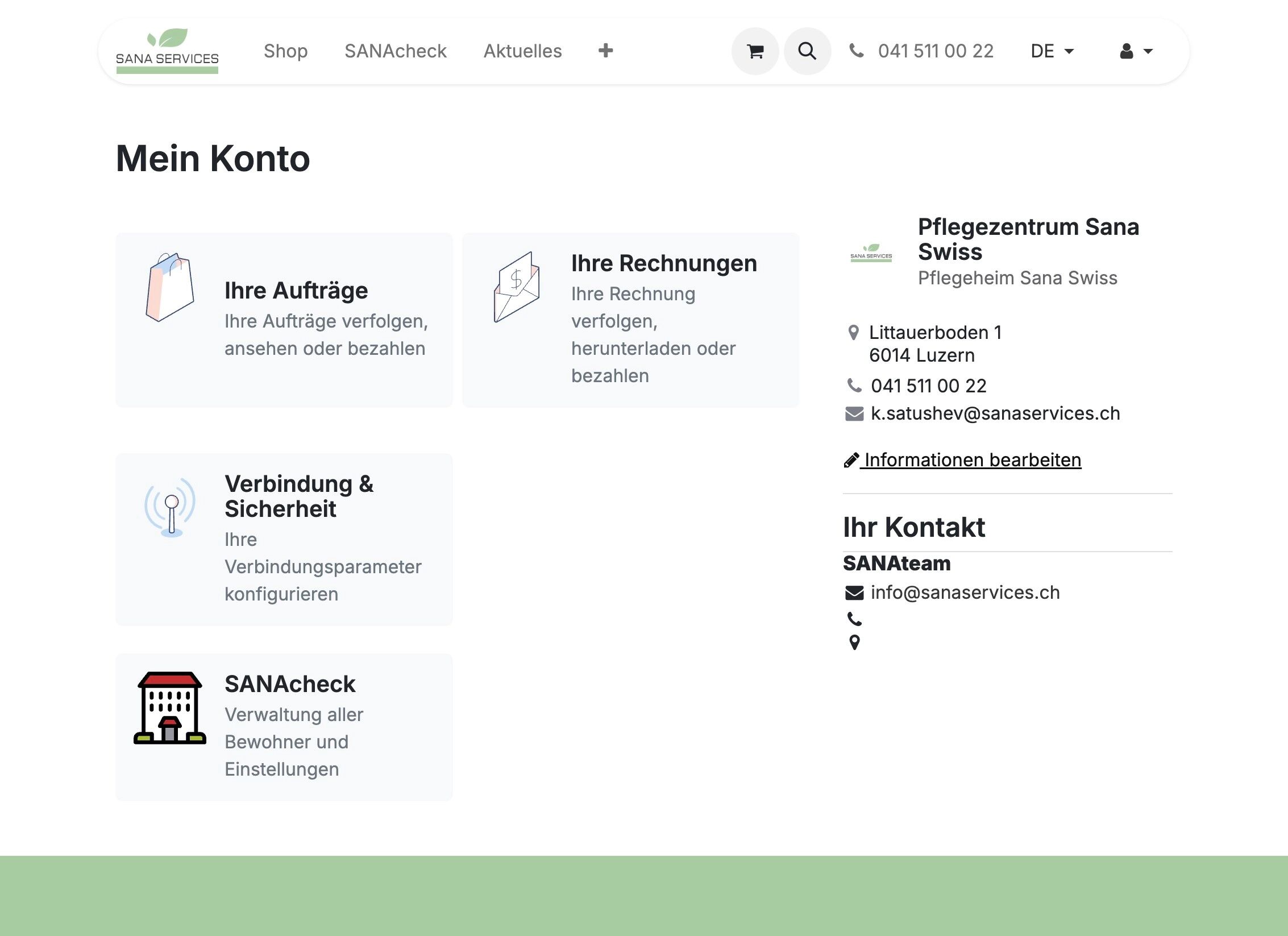
Task: Expand the DE language dropdown
Action: 1052,51
